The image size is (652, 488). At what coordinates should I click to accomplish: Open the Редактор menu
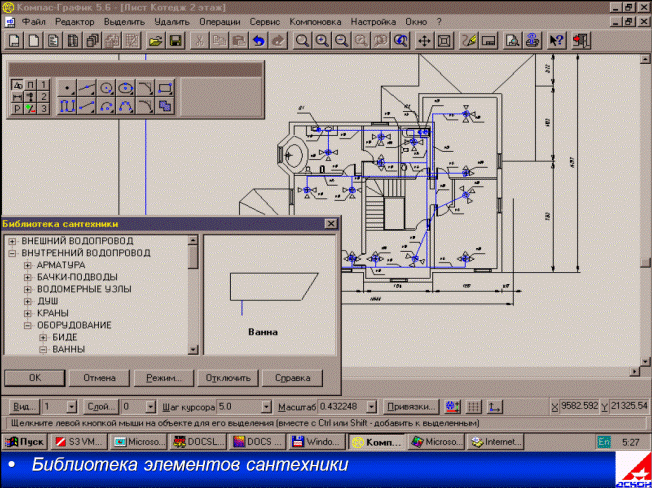pos(75,22)
